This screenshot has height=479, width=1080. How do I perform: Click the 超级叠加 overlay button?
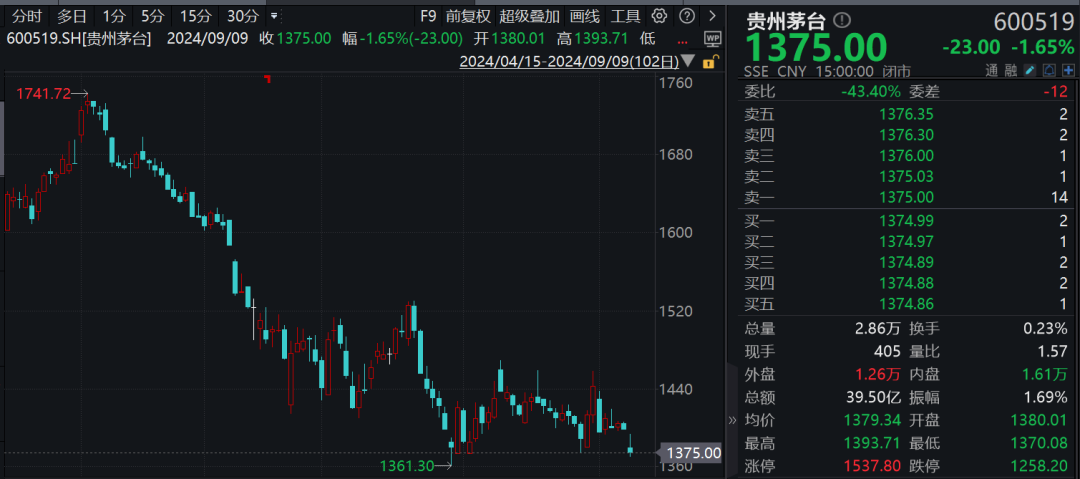point(530,16)
